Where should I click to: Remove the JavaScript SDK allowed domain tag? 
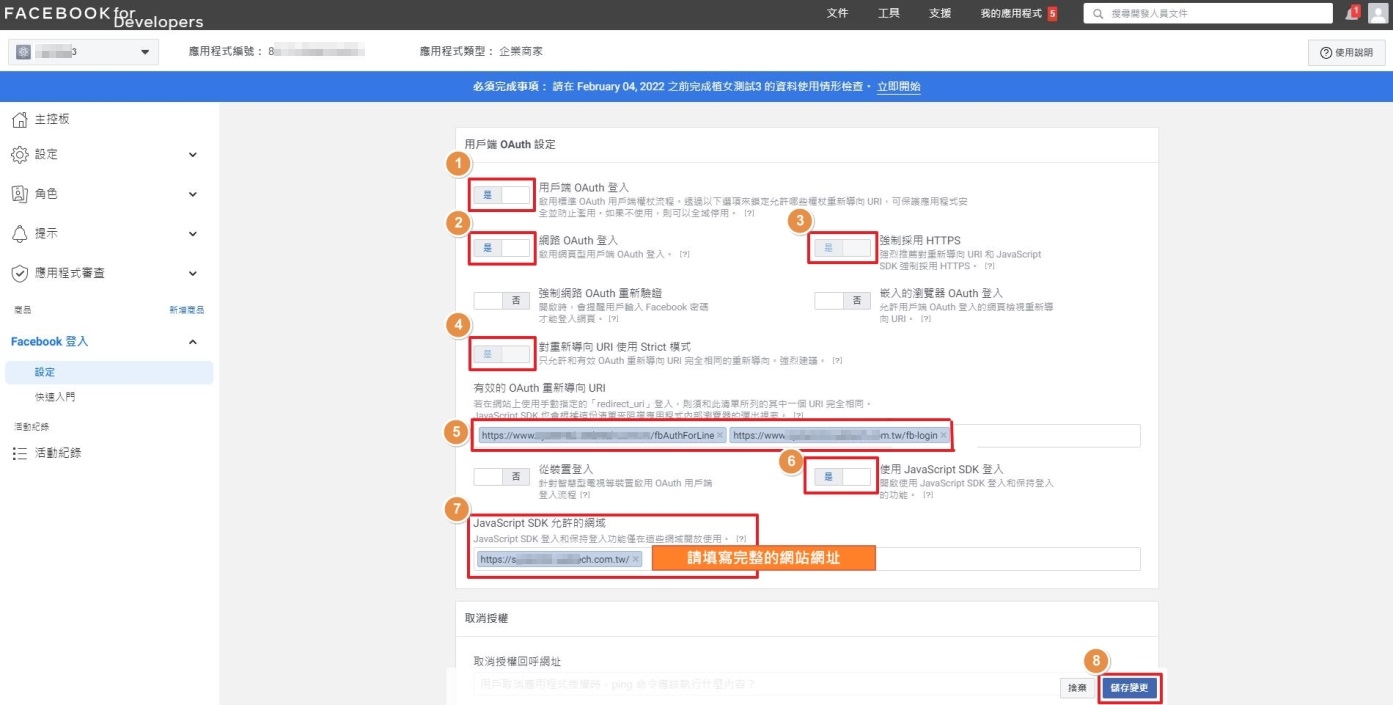click(636, 559)
